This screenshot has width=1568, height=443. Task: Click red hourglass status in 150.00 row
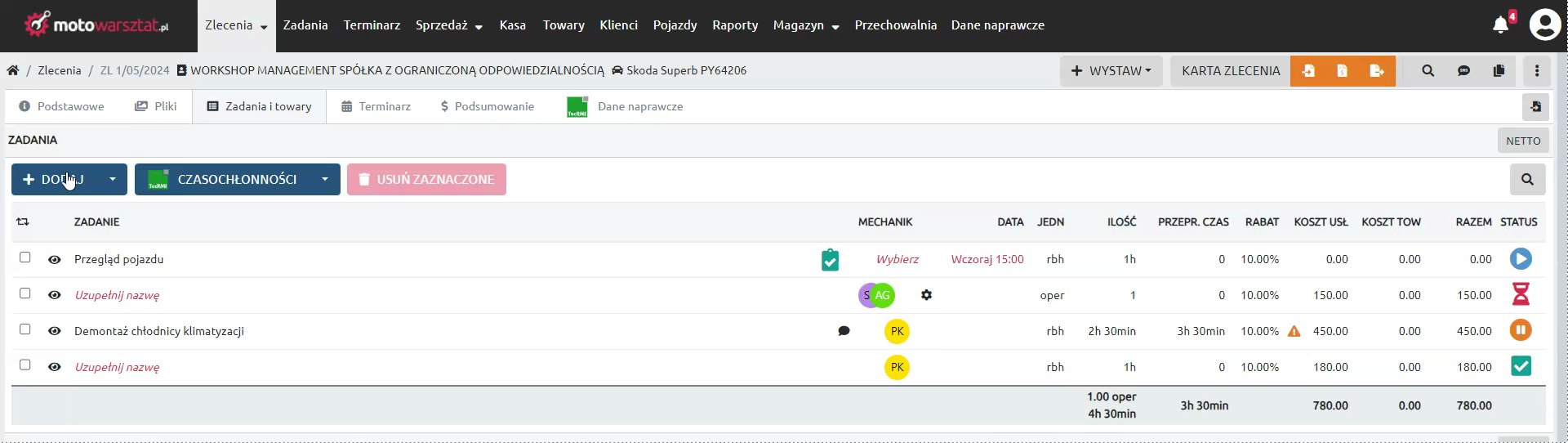(x=1521, y=294)
